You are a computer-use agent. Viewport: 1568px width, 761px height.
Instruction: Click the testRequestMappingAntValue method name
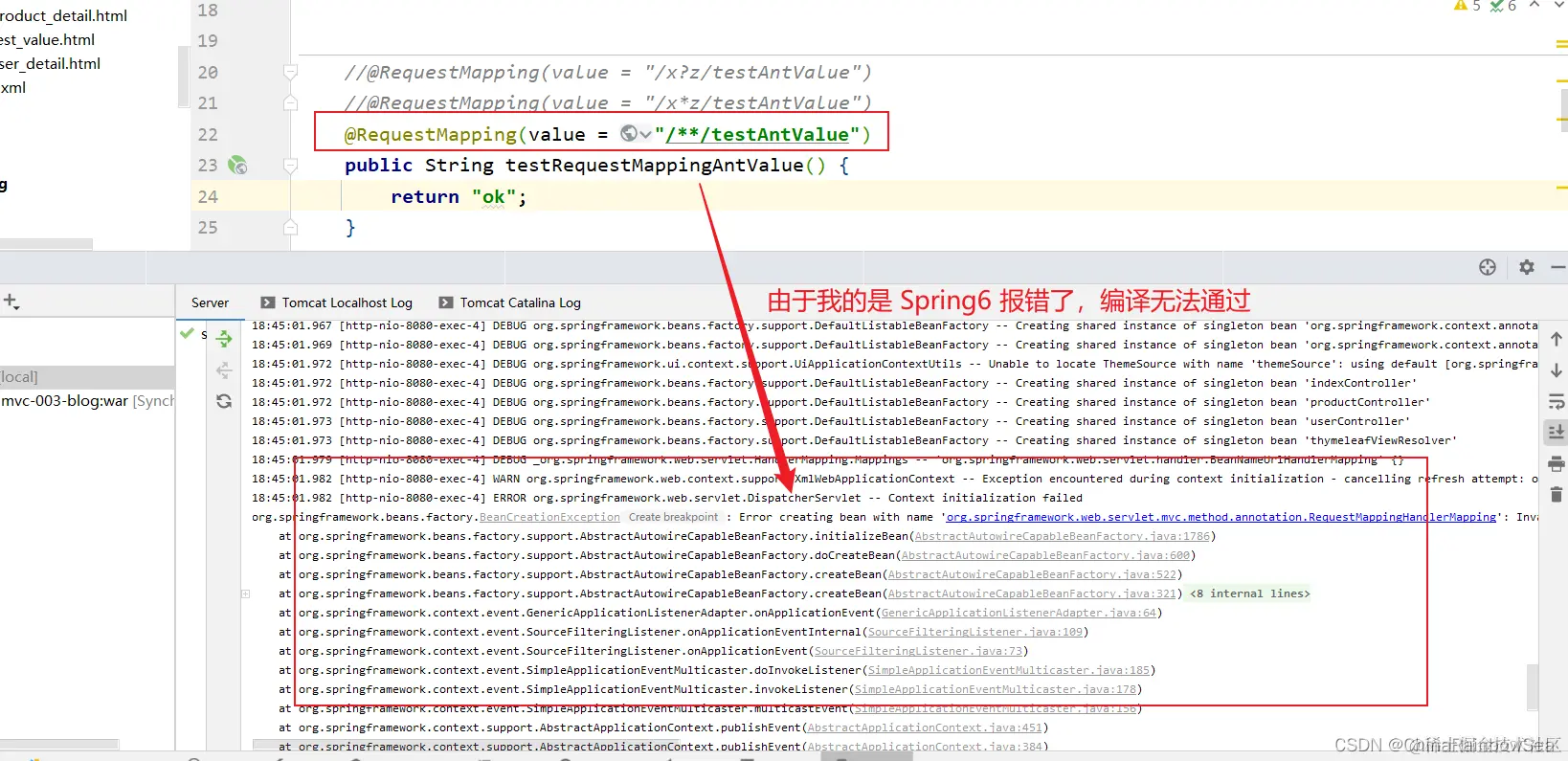[x=655, y=166]
